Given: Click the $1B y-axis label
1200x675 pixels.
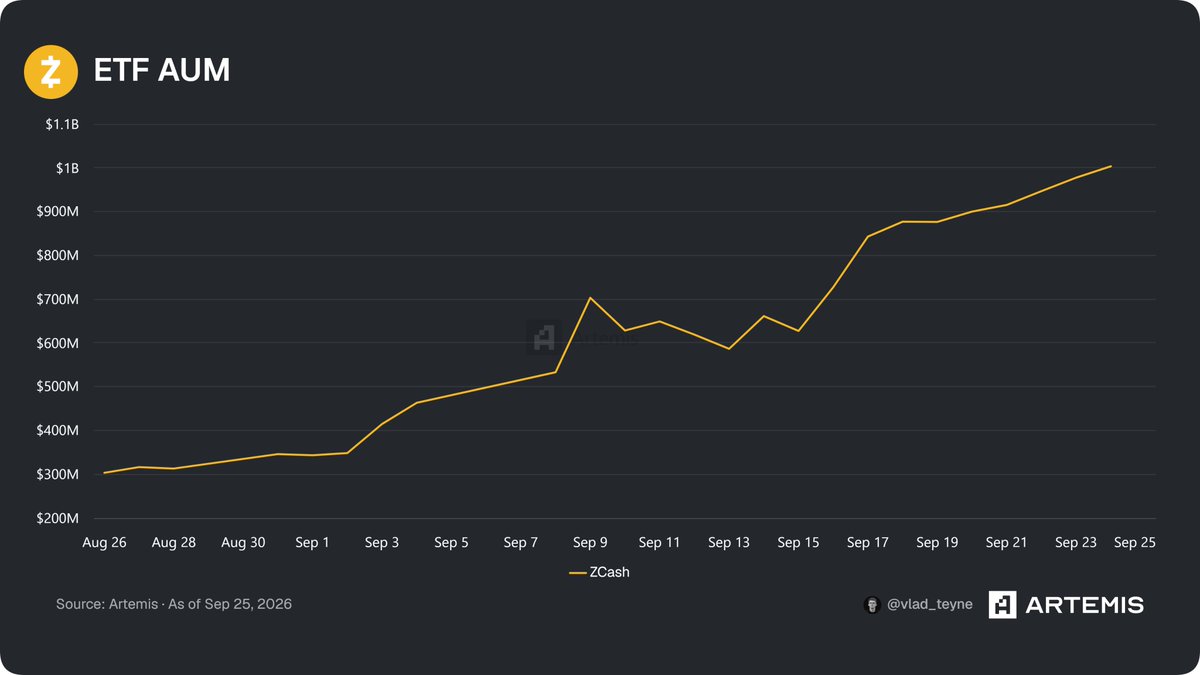Looking at the screenshot, I should tap(68, 168).
